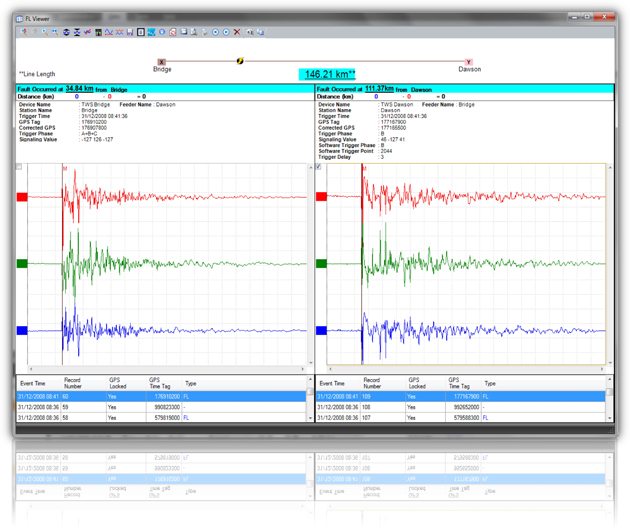Select Bridge record 59 row
Viewport: 630px width, 528px height.
click(x=162, y=407)
